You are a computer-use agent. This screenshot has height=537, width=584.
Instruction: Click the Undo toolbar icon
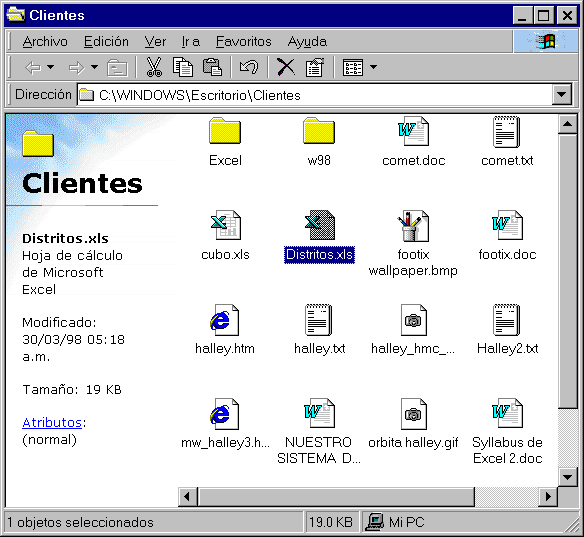249,67
